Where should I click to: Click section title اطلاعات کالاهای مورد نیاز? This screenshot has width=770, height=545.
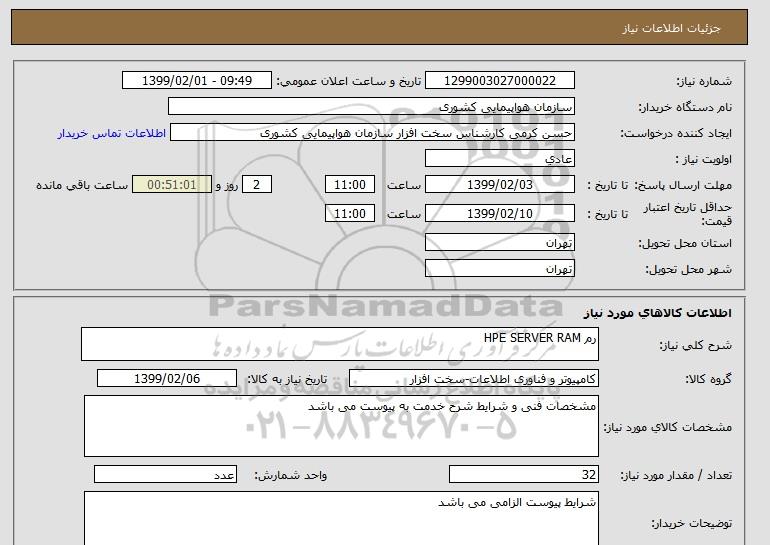(x=657, y=313)
